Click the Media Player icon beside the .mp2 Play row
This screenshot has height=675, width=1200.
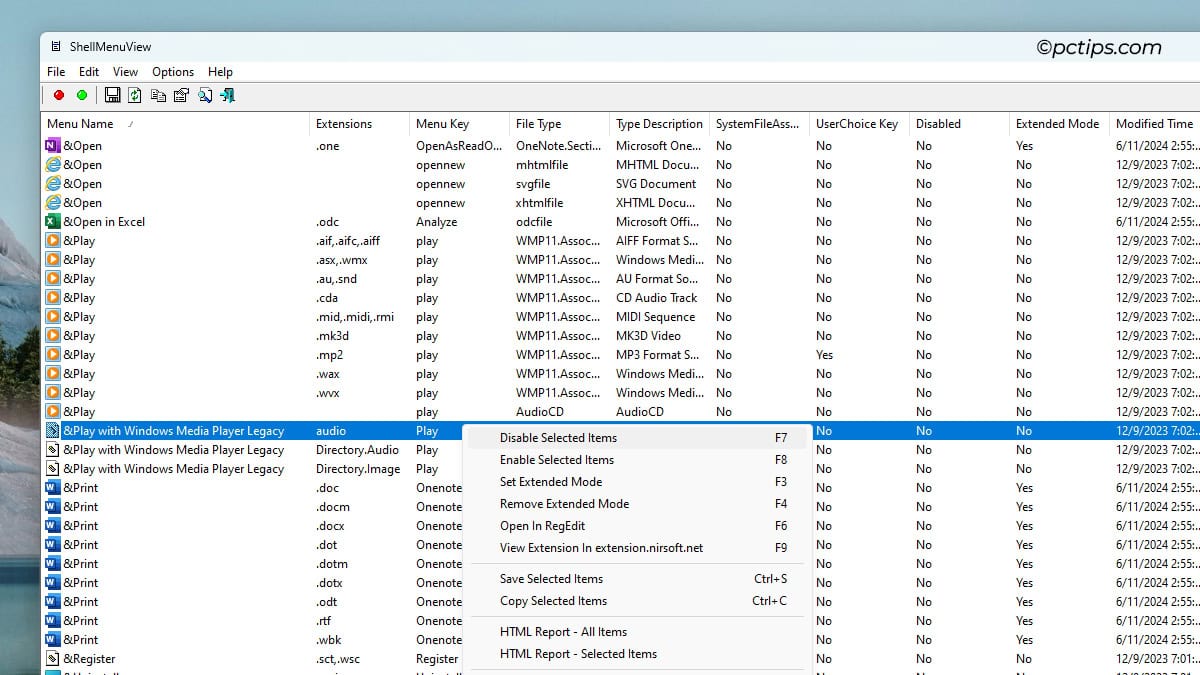(x=52, y=354)
